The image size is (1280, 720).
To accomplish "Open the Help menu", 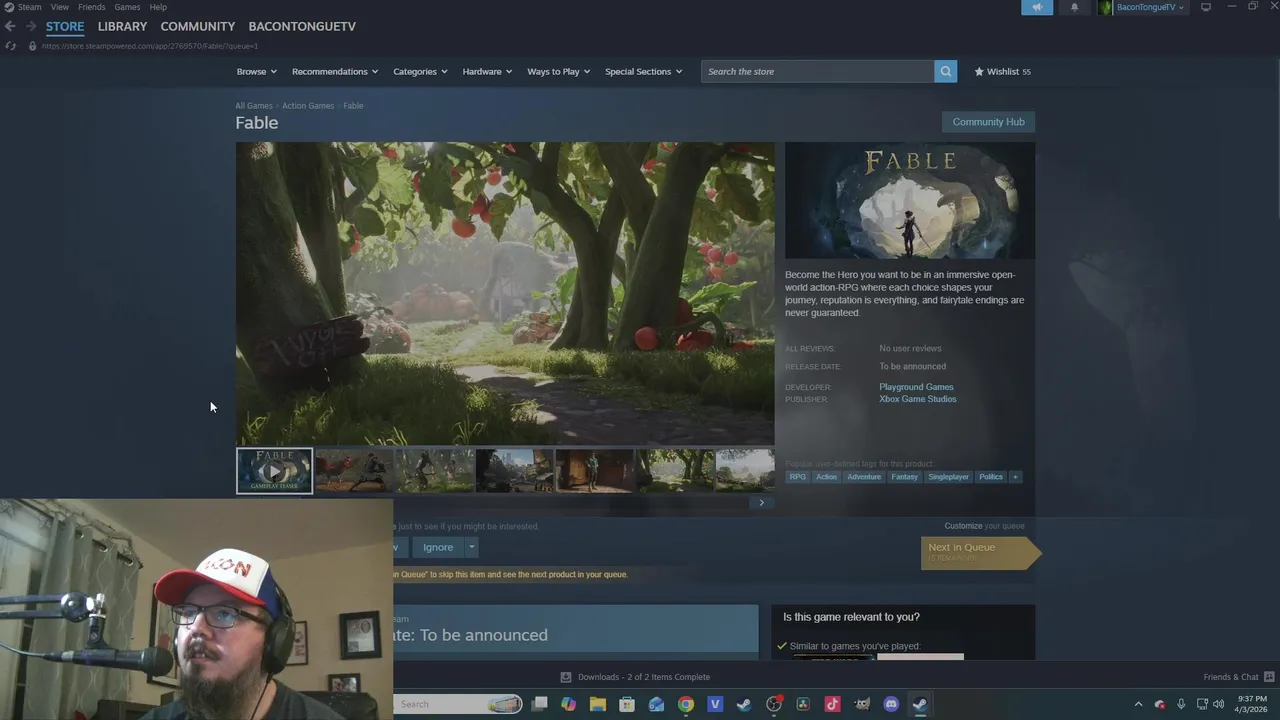I will (158, 7).
